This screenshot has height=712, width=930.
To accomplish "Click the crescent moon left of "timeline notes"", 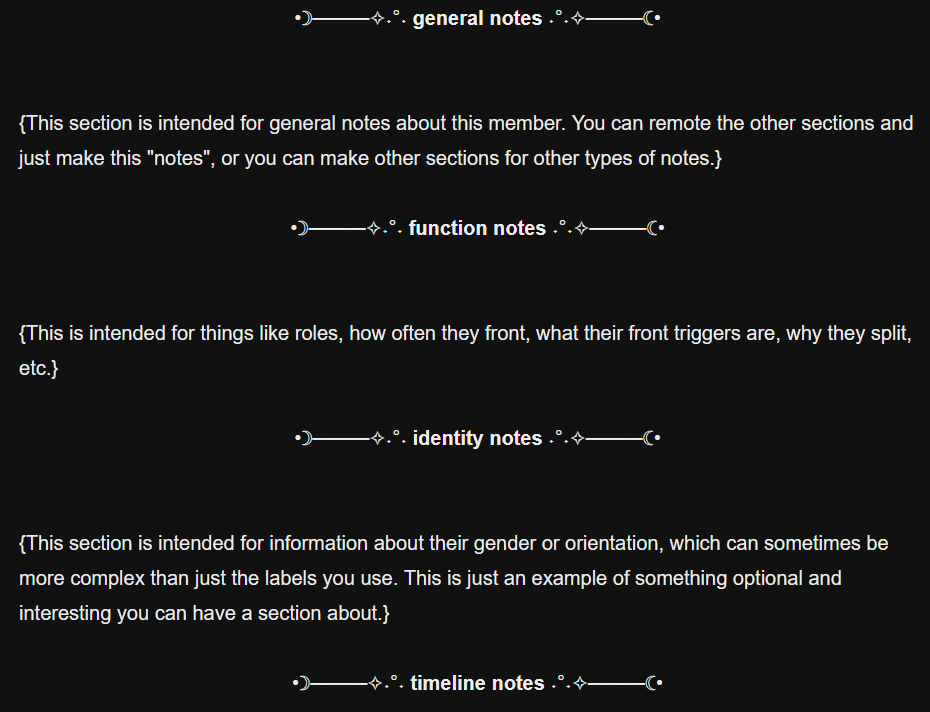I will (304, 683).
